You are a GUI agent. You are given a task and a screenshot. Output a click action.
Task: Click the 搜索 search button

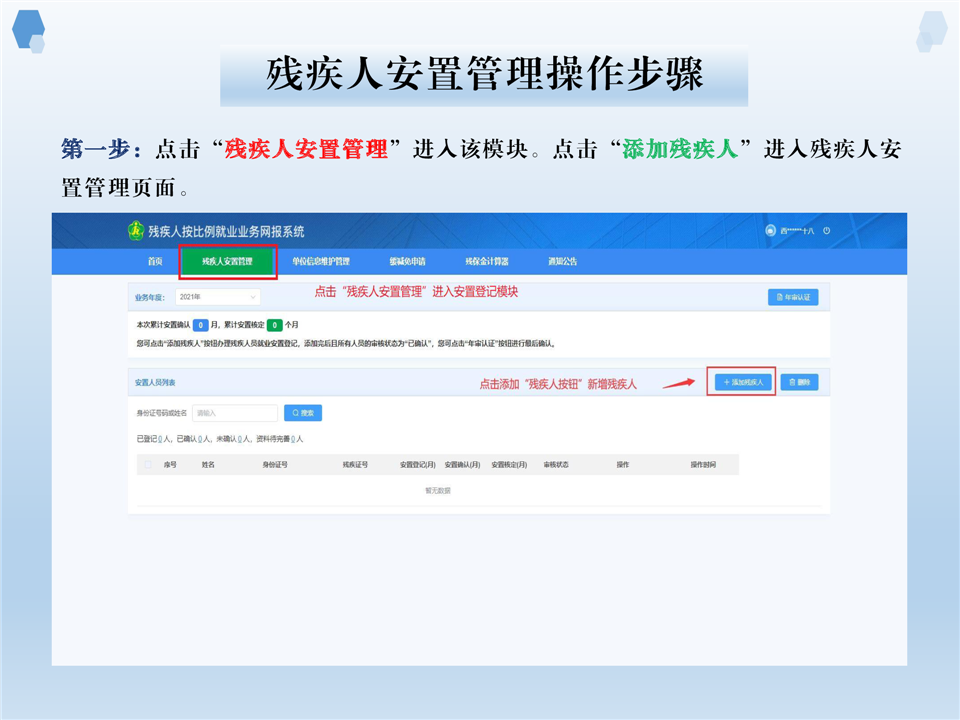(303, 412)
